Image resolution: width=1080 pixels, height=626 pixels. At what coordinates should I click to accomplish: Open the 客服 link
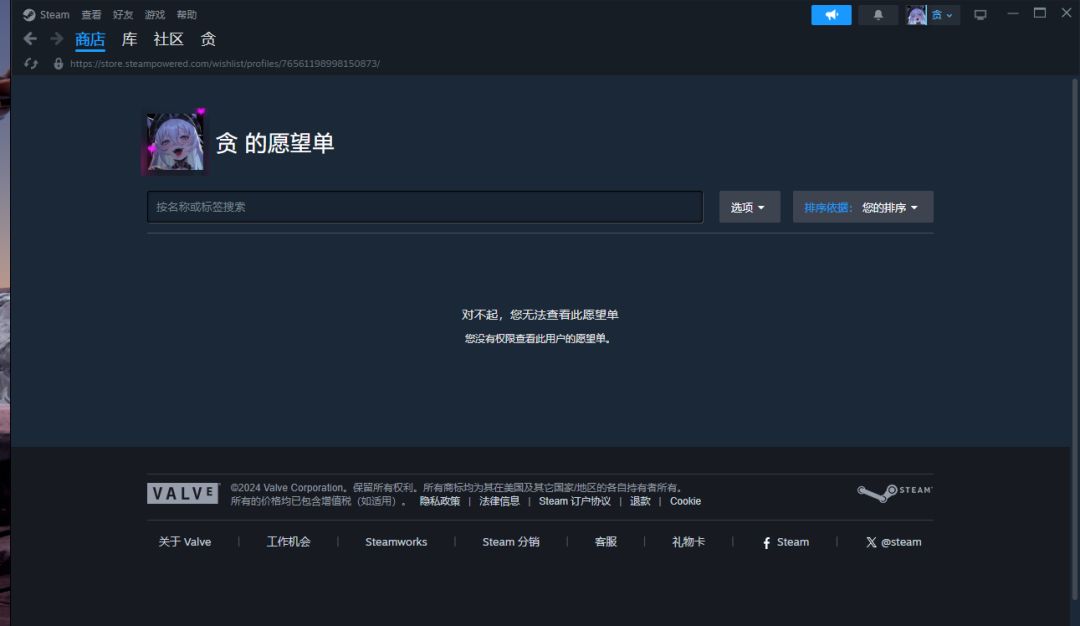(605, 542)
